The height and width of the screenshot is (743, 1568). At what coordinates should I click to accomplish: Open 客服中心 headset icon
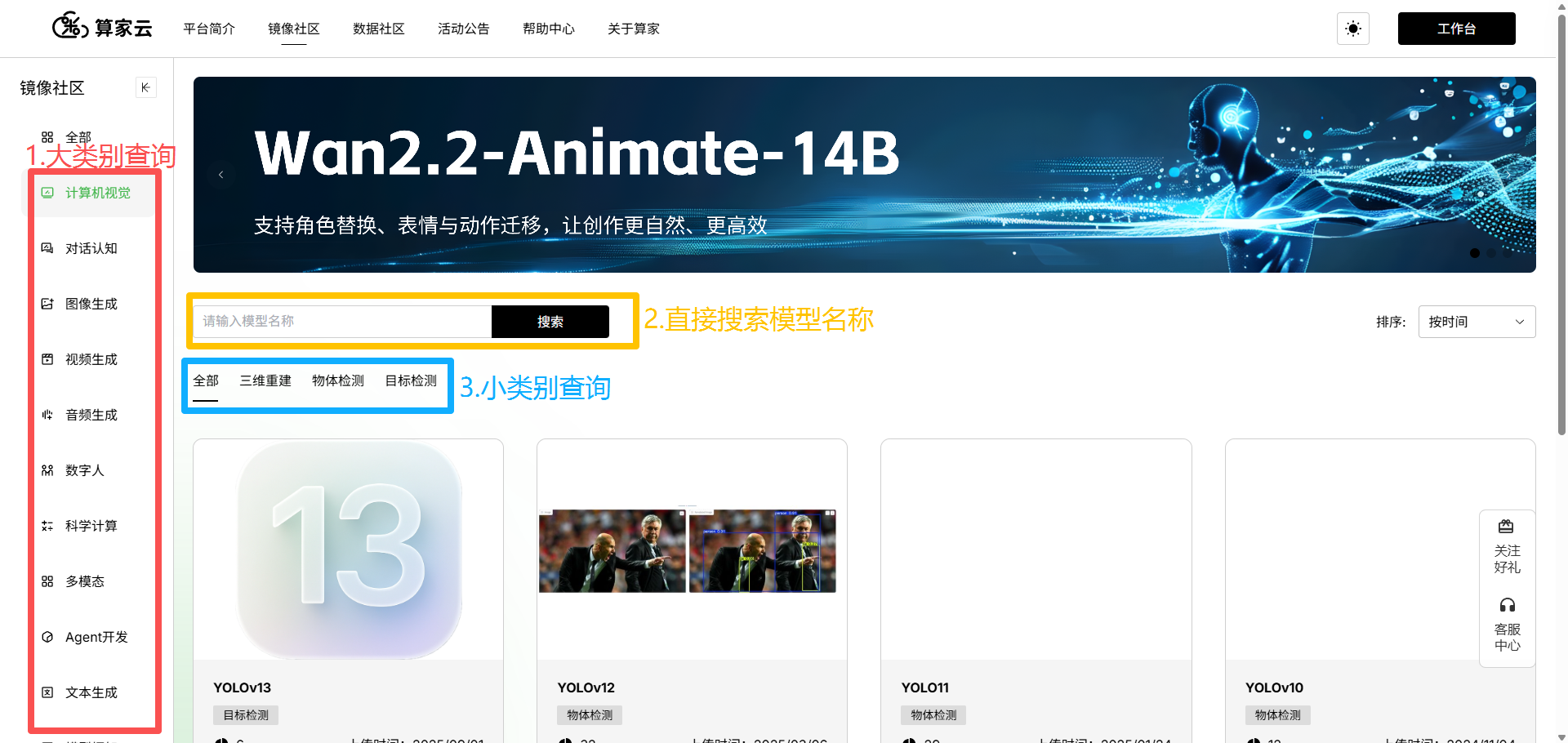(x=1507, y=605)
